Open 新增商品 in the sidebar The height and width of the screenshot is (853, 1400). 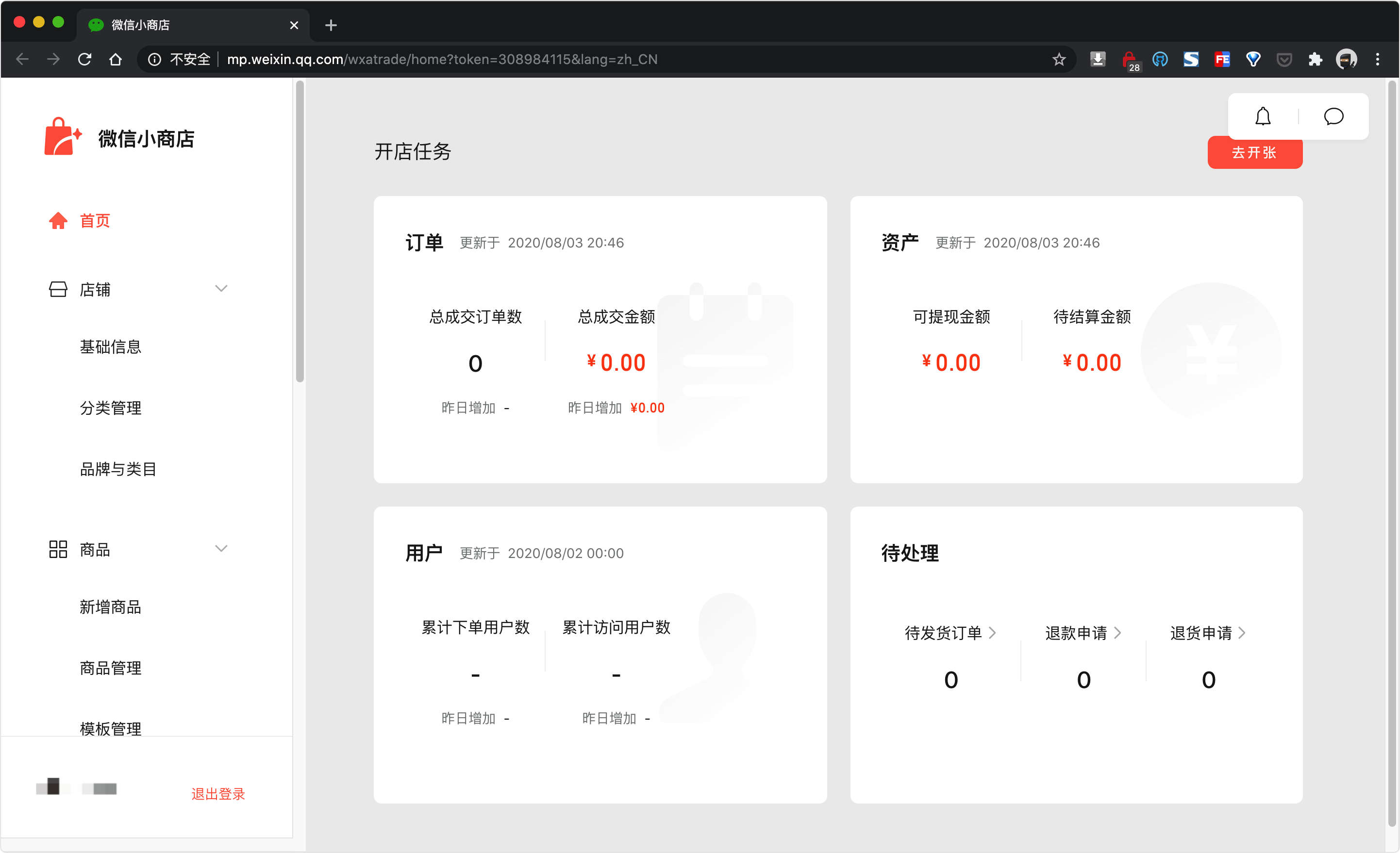click(x=110, y=607)
